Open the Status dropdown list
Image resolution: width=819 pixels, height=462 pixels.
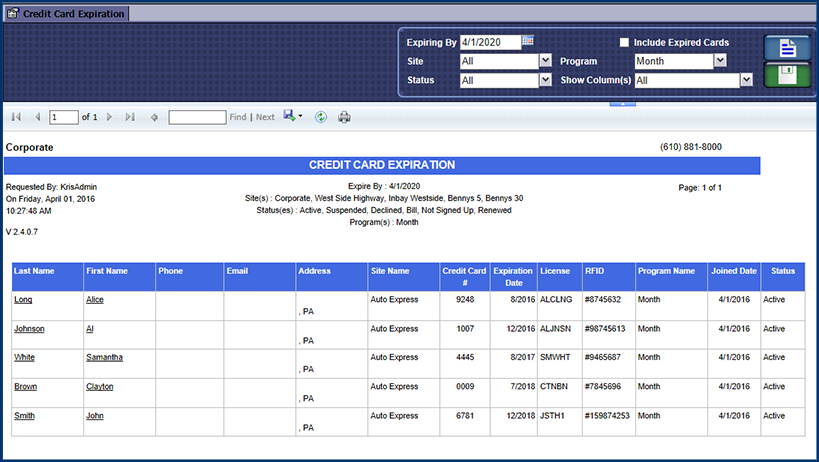tap(545, 80)
